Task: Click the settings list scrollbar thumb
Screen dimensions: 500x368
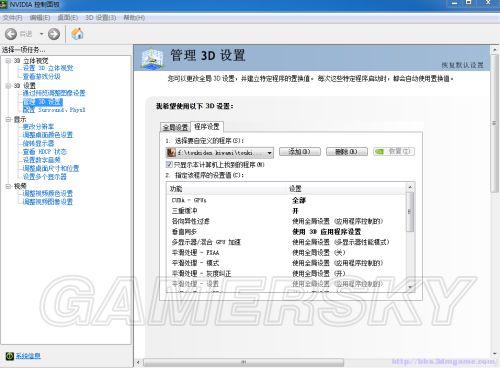Action: pyautogui.click(x=410, y=212)
